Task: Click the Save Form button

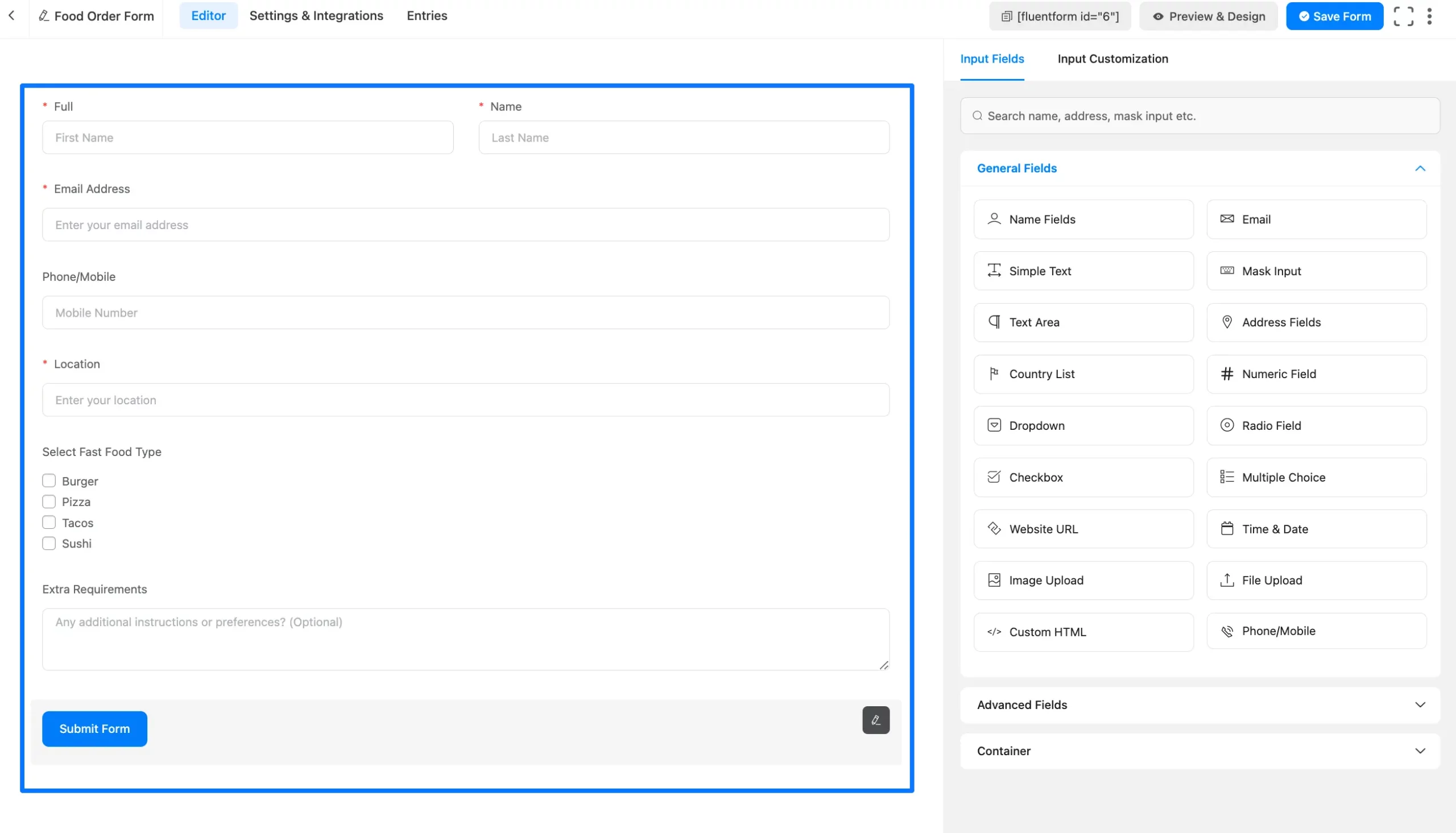Action: (1334, 16)
